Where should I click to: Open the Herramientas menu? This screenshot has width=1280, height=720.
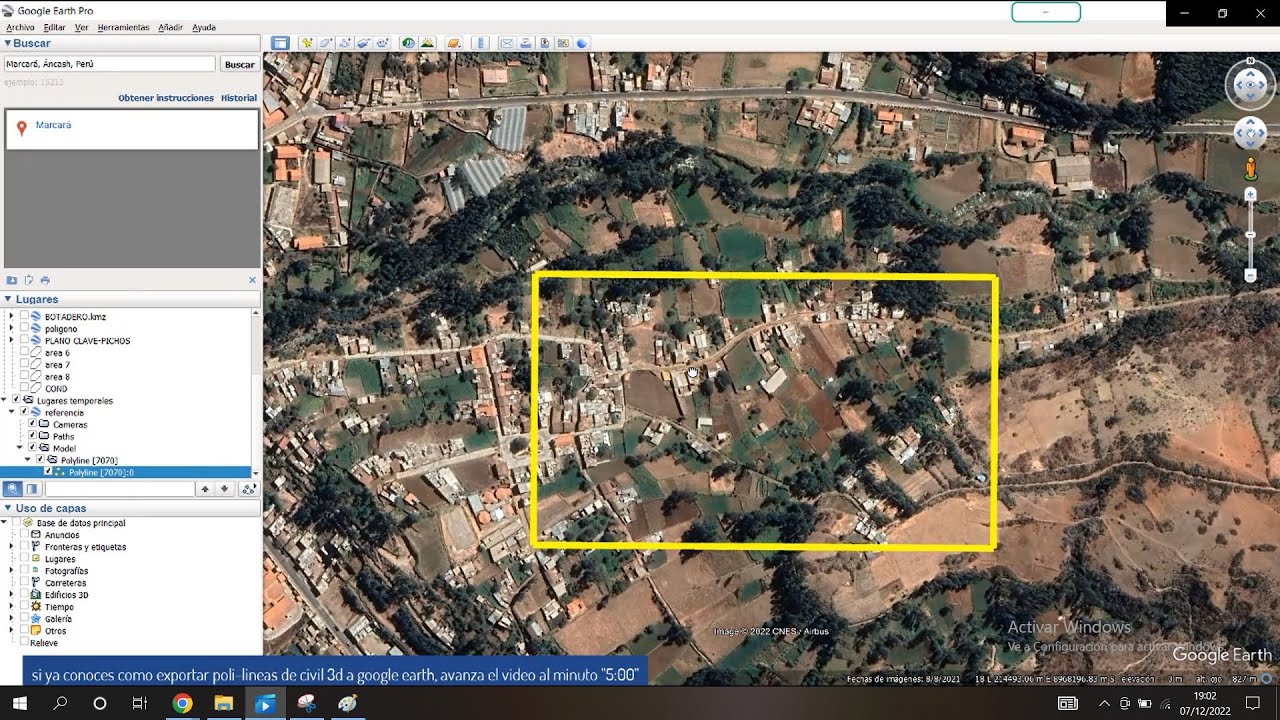[x=123, y=27]
